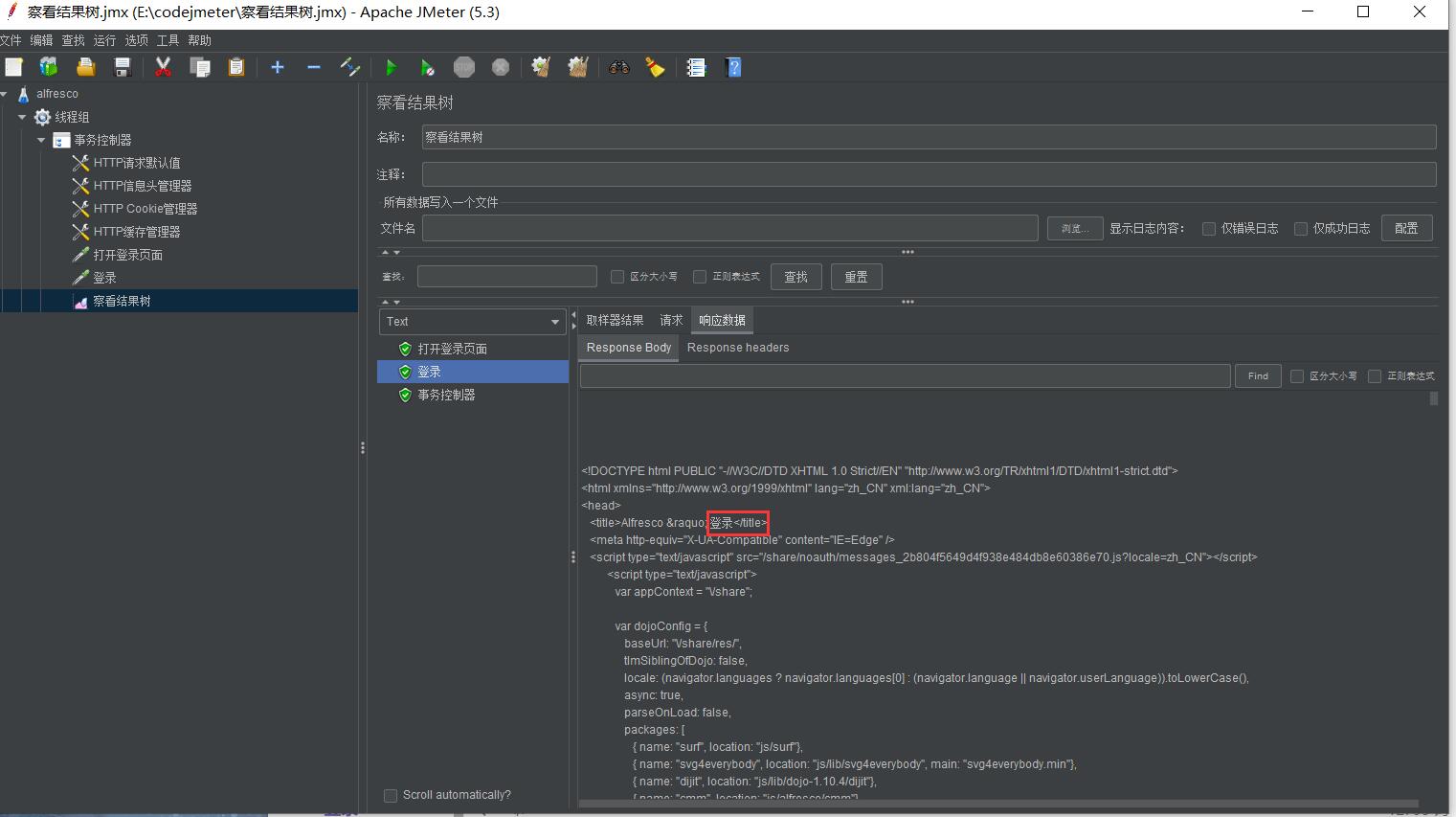Open the 查找 menu
This screenshot has height=817, width=1456.
click(73, 40)
